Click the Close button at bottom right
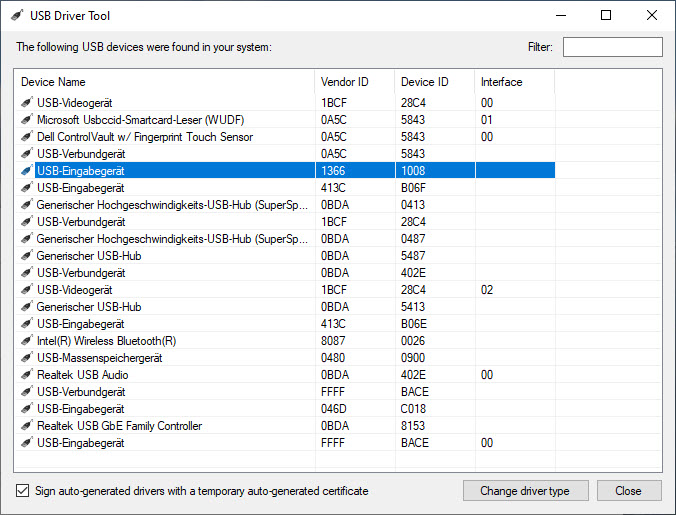Viewport: 676px width, 515px height. [x=629, y=491]
